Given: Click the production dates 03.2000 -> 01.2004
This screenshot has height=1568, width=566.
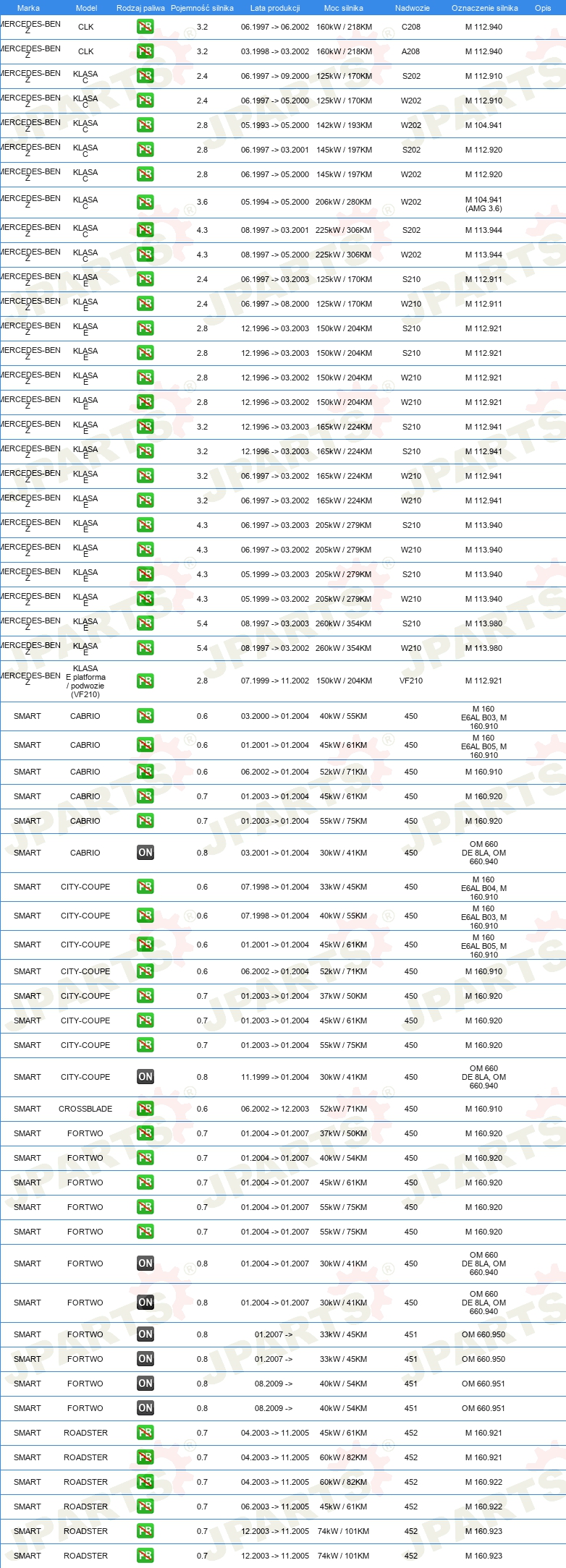Looking at the screenshot, I should point(275,716).
